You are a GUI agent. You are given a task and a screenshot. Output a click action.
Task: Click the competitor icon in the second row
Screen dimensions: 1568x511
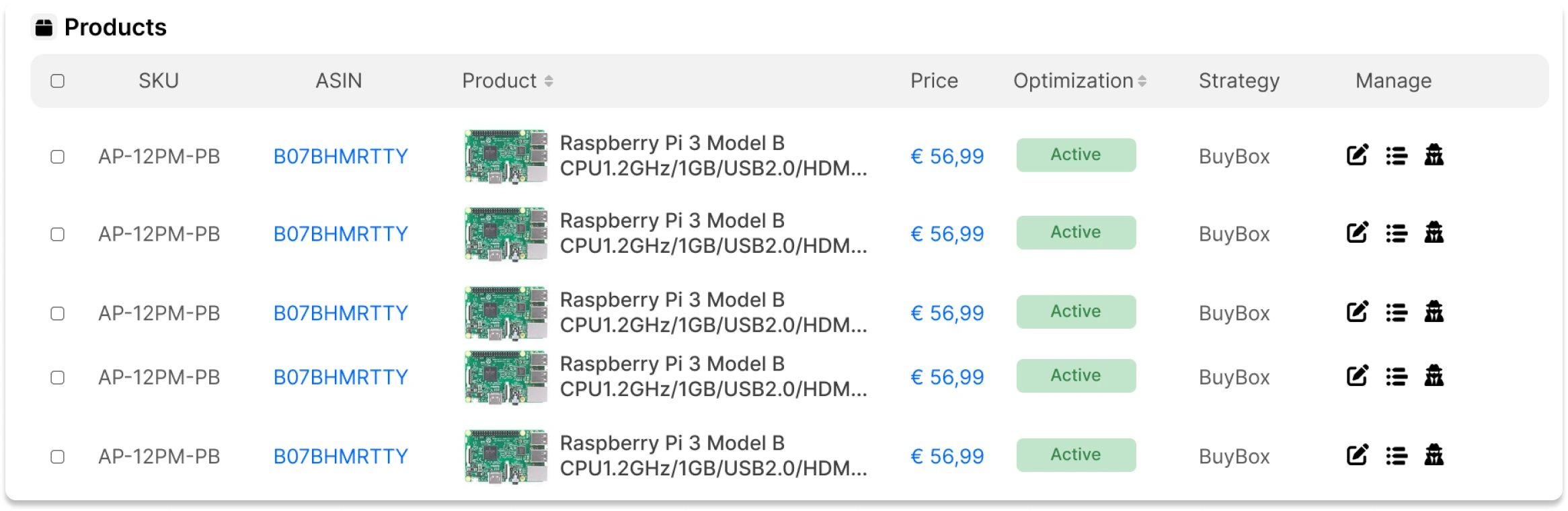click(x=1434, y=233)
